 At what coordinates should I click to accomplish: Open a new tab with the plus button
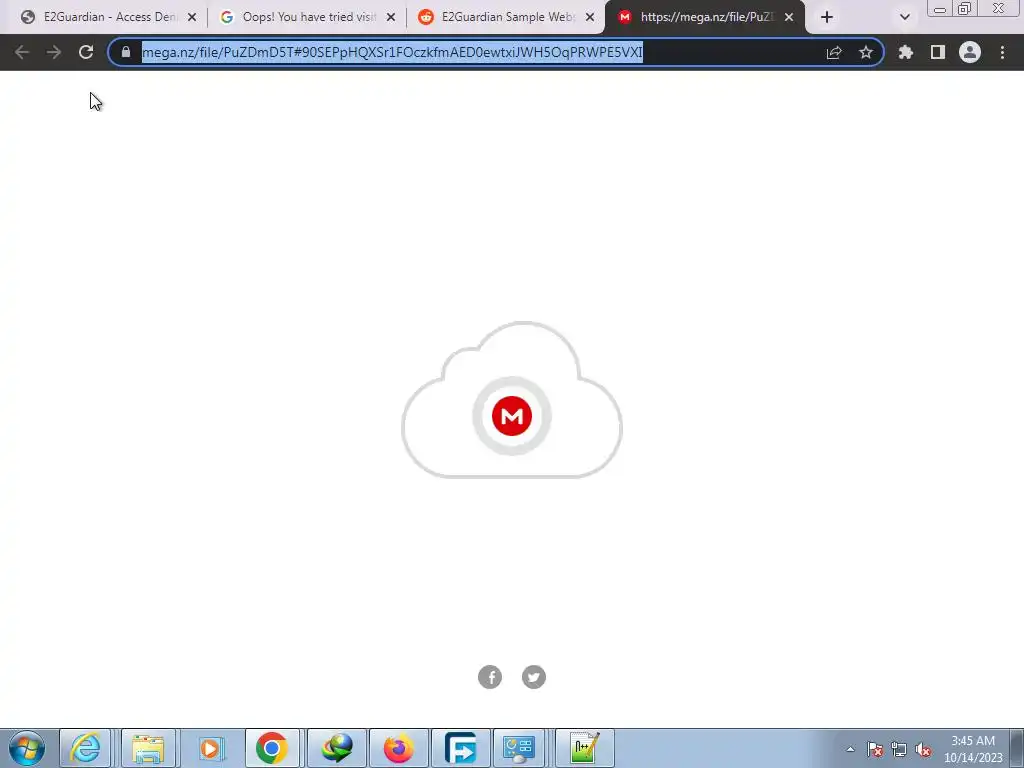(x=827, y=18)
